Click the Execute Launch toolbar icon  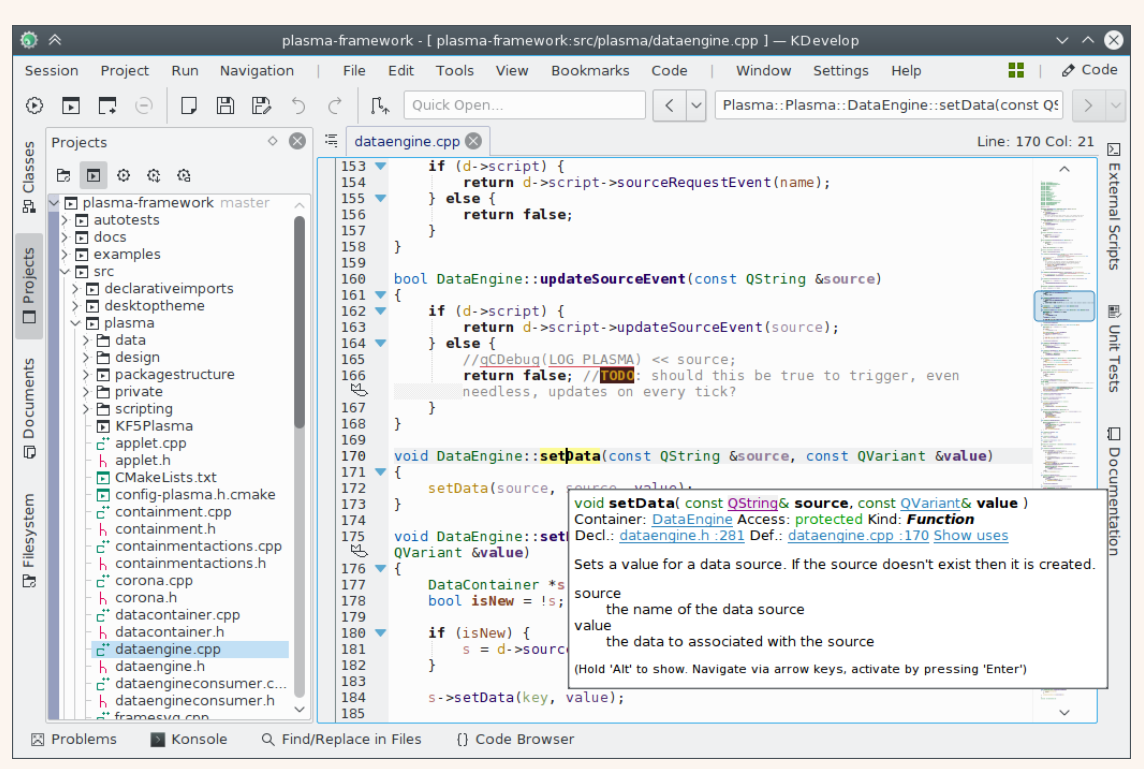(35, 105)
